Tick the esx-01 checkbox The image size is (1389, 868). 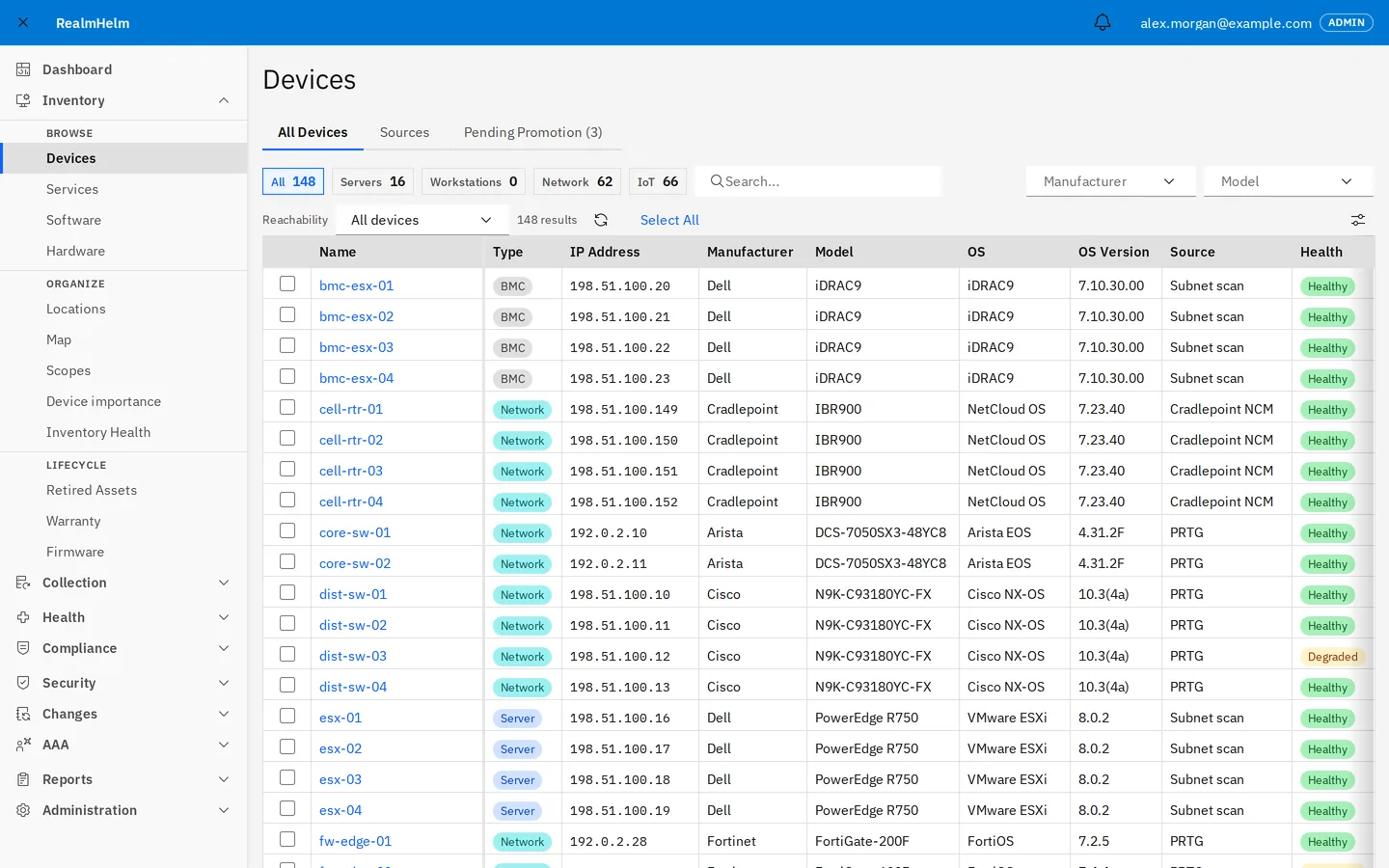click(x=287, y=716)
